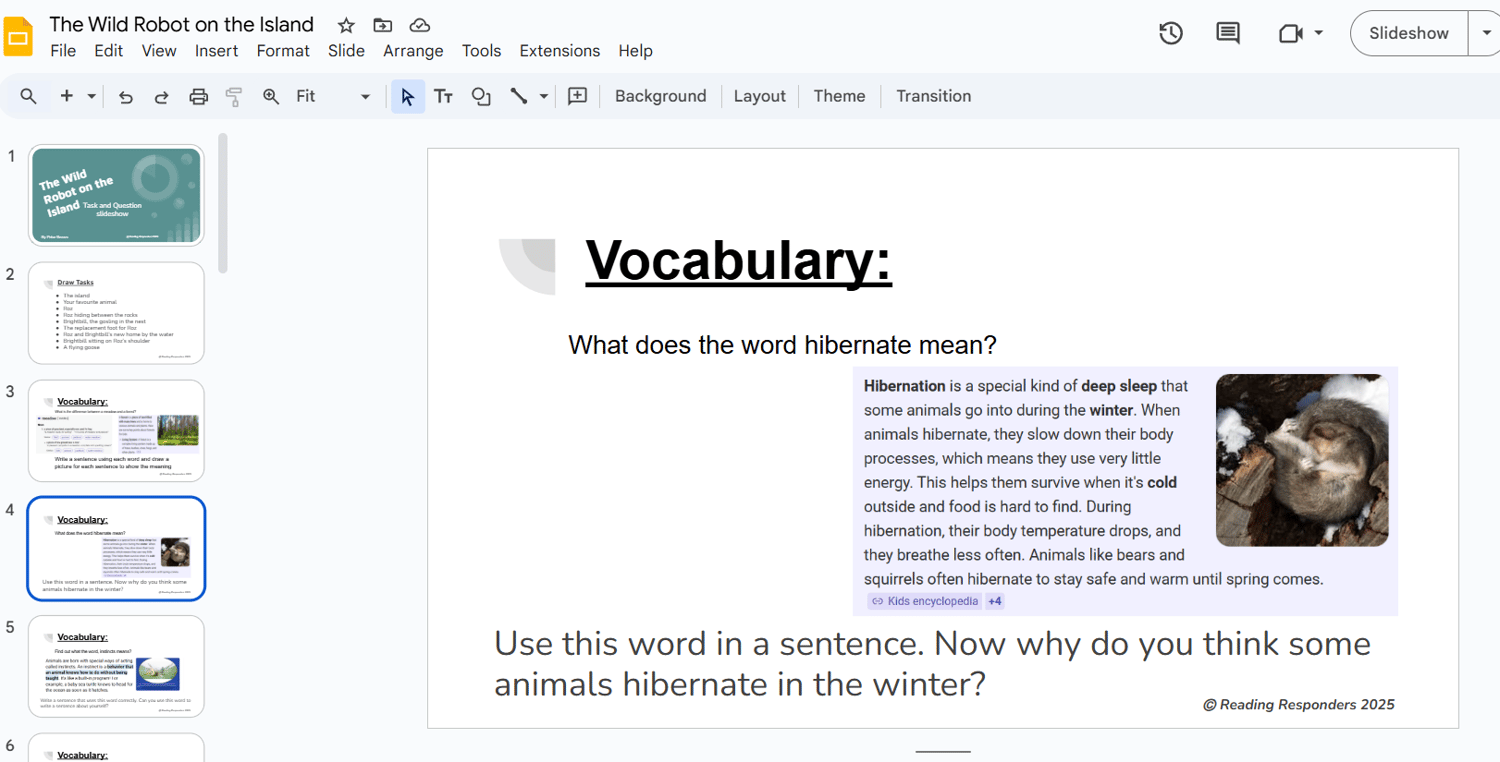The image size is (1500, 762).
Task: Open the Fit zoom level dropdown
Action: (333, 96)
